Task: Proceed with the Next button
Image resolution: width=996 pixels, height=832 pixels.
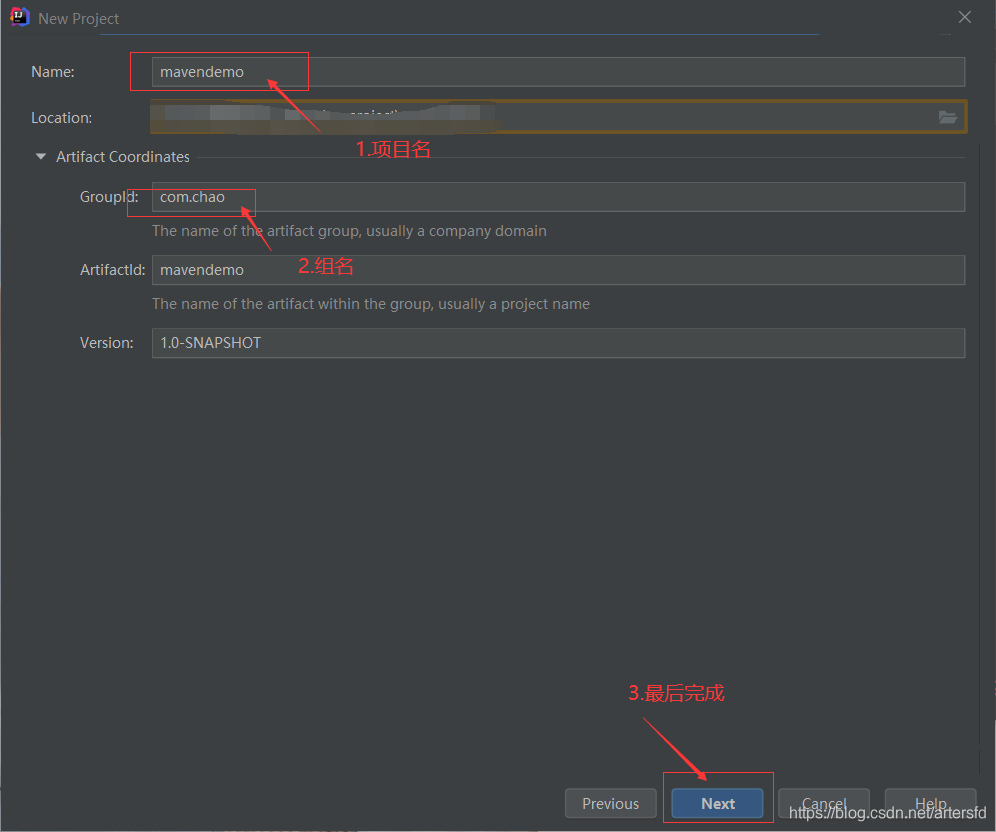Action: pos(718,803)
